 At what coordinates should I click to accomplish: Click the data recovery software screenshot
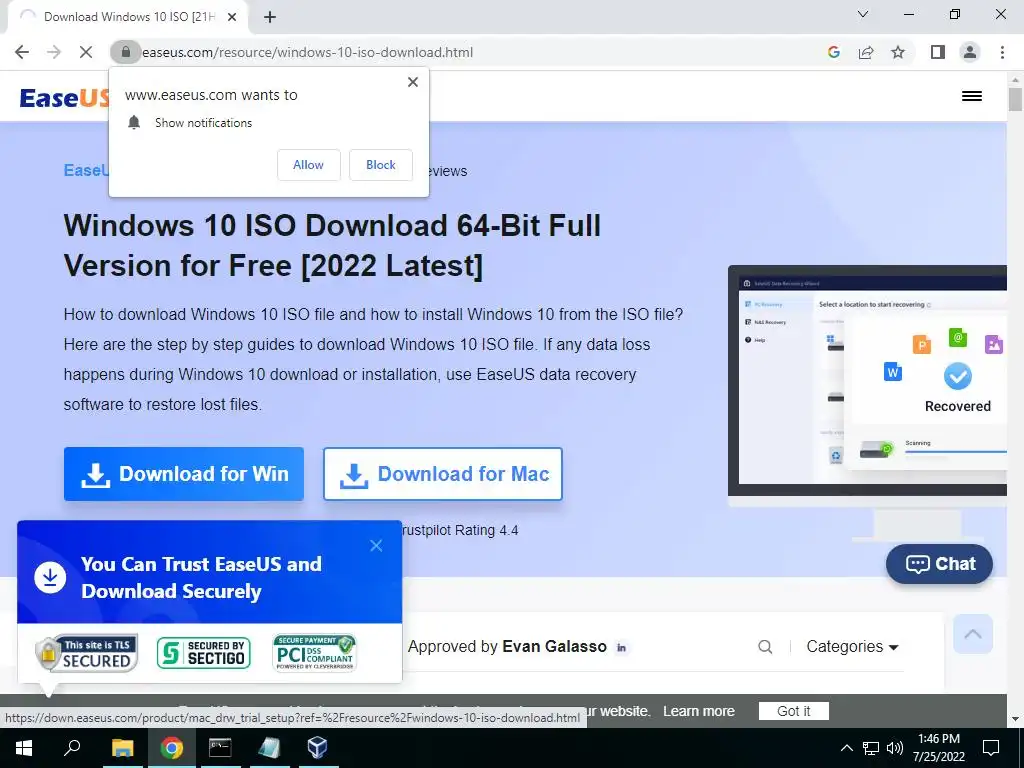coord(867,381)
